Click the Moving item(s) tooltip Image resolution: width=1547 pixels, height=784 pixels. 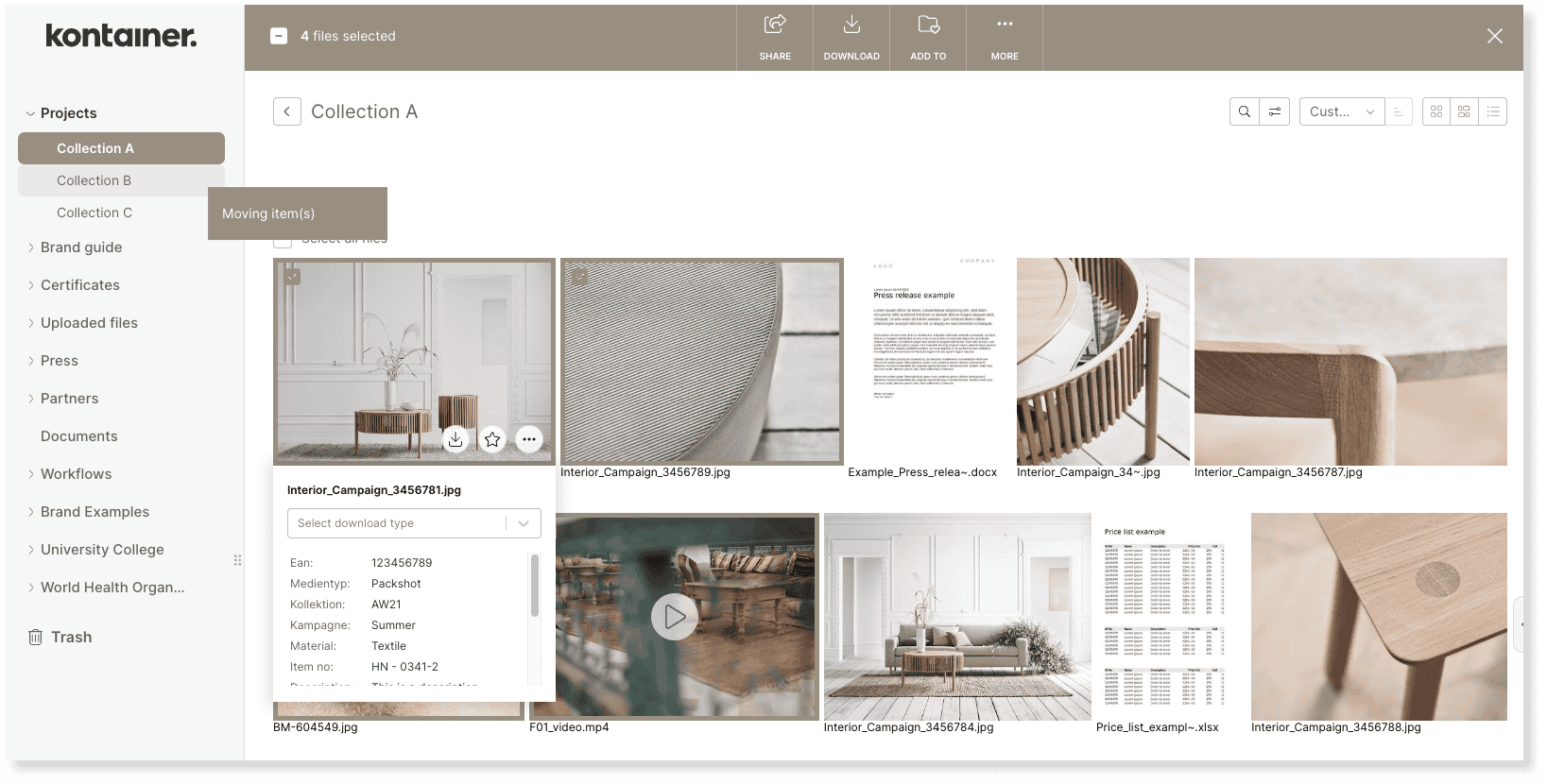pyautogui.click(x=298, y=213)
